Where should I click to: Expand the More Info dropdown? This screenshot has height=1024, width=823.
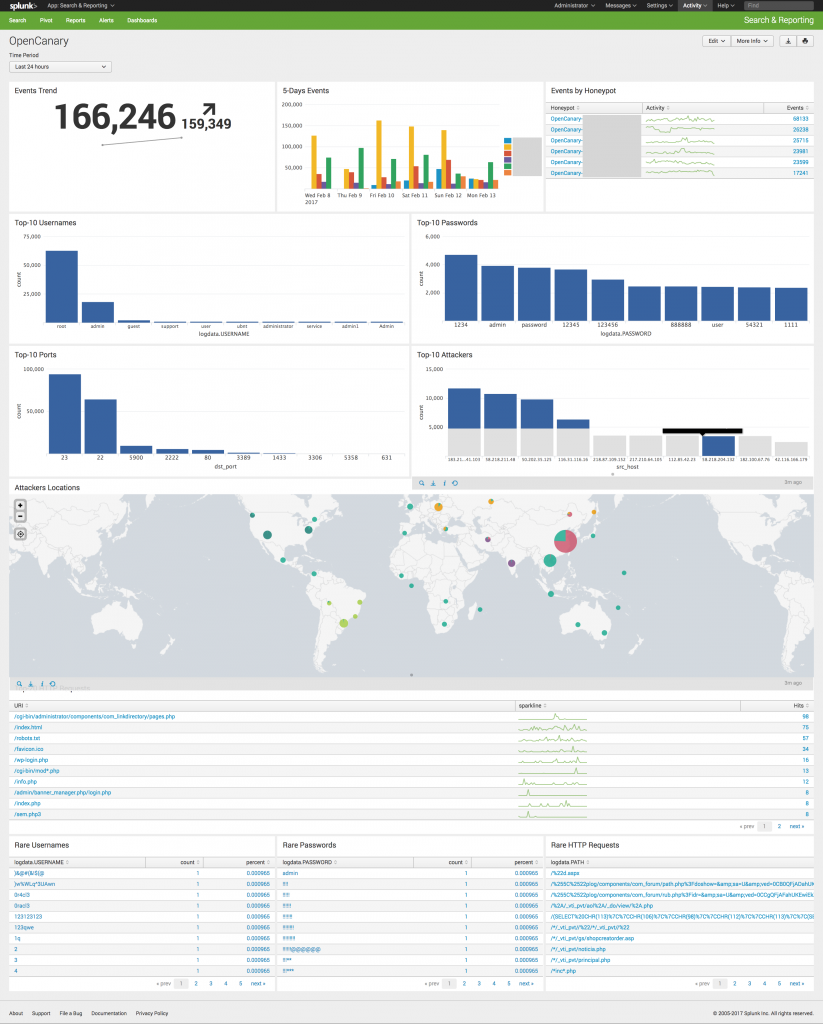752,41
